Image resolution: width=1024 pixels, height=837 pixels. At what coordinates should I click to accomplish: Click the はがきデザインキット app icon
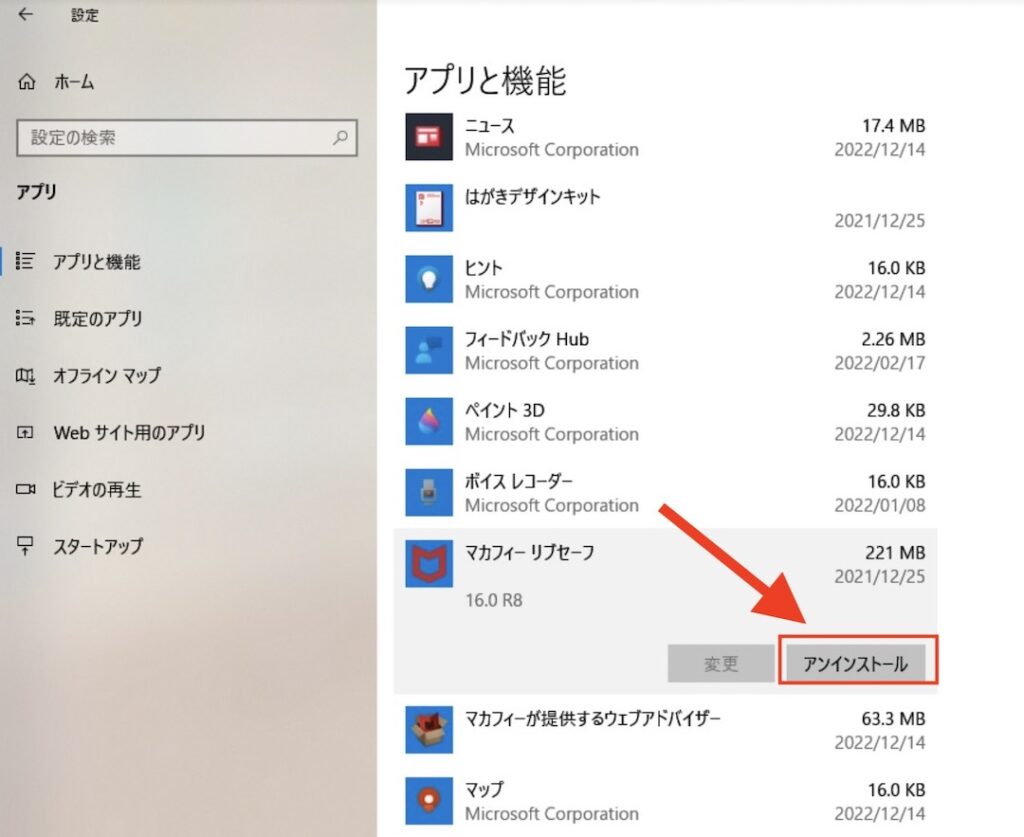coord(428,208)
